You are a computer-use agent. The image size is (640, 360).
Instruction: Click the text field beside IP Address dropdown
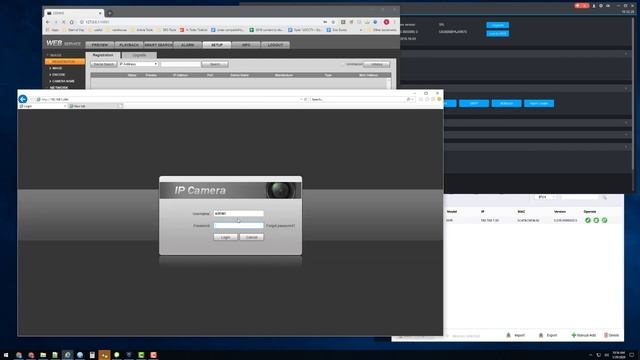180,64
